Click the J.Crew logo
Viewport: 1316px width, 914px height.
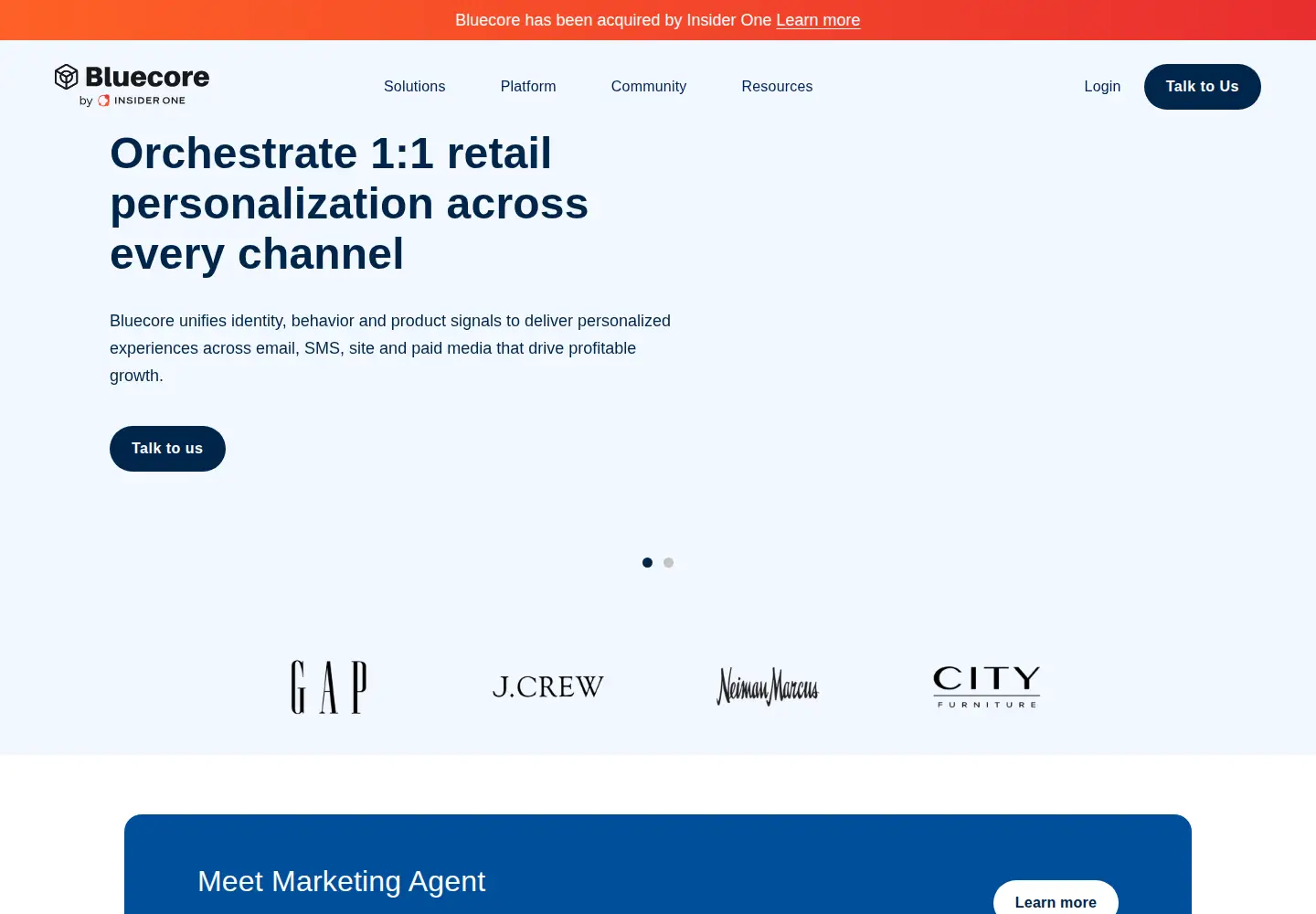(x=548, y=687)
